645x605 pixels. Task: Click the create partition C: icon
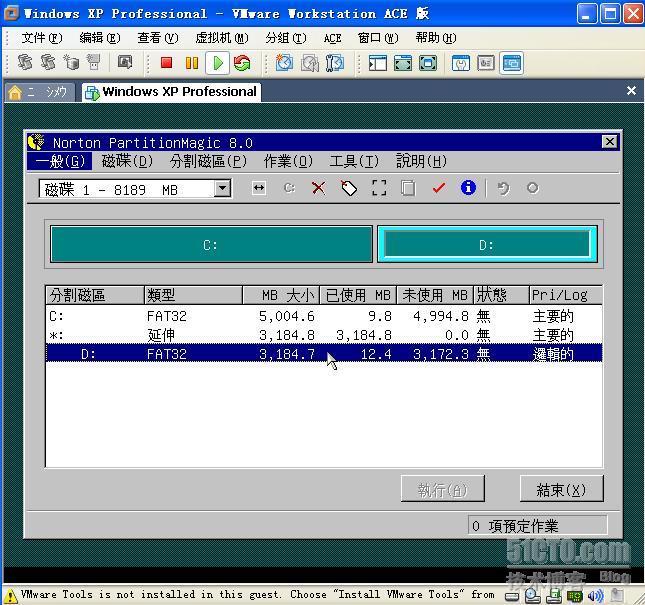pos(290,188)
